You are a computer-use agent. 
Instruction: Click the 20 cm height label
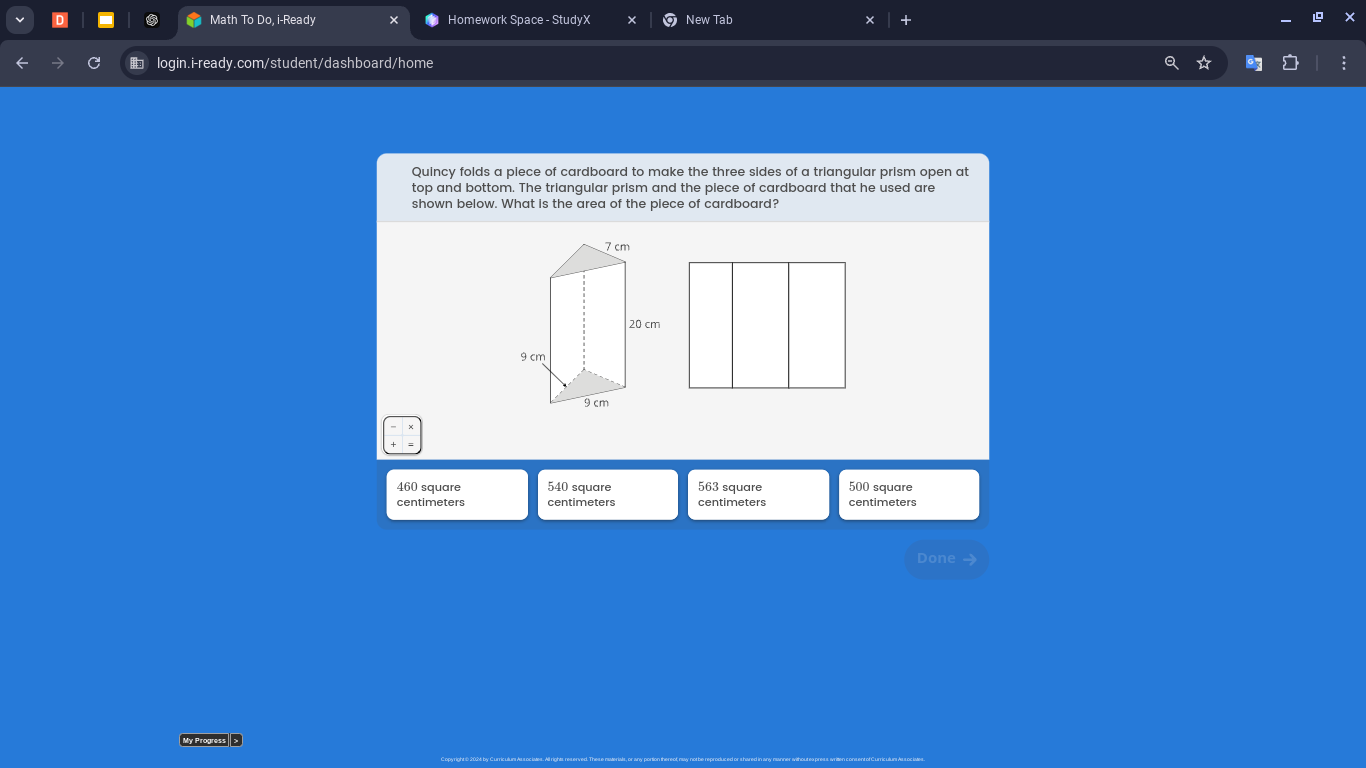pos(645,324)
